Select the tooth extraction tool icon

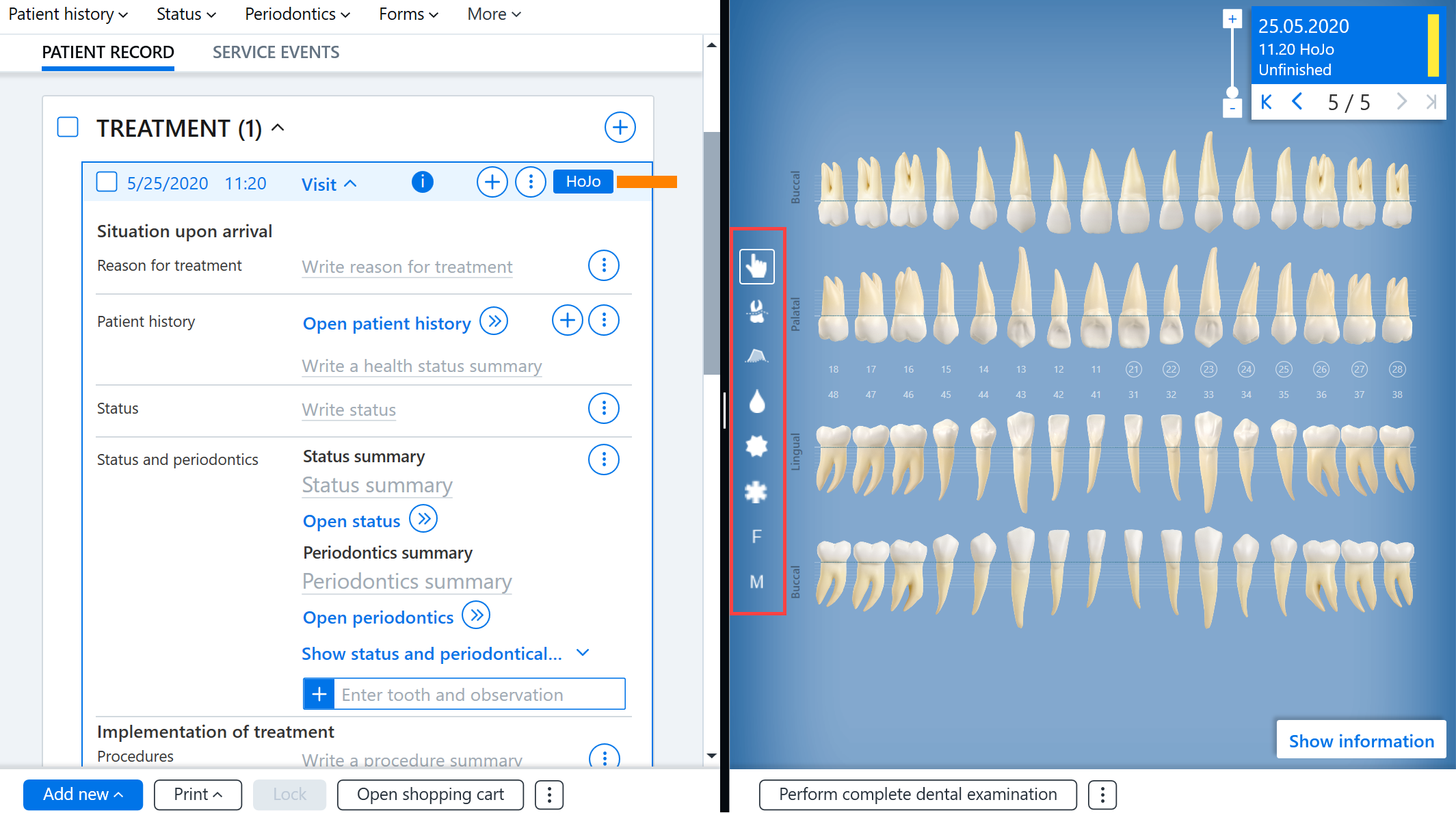[x=756, y=311]
